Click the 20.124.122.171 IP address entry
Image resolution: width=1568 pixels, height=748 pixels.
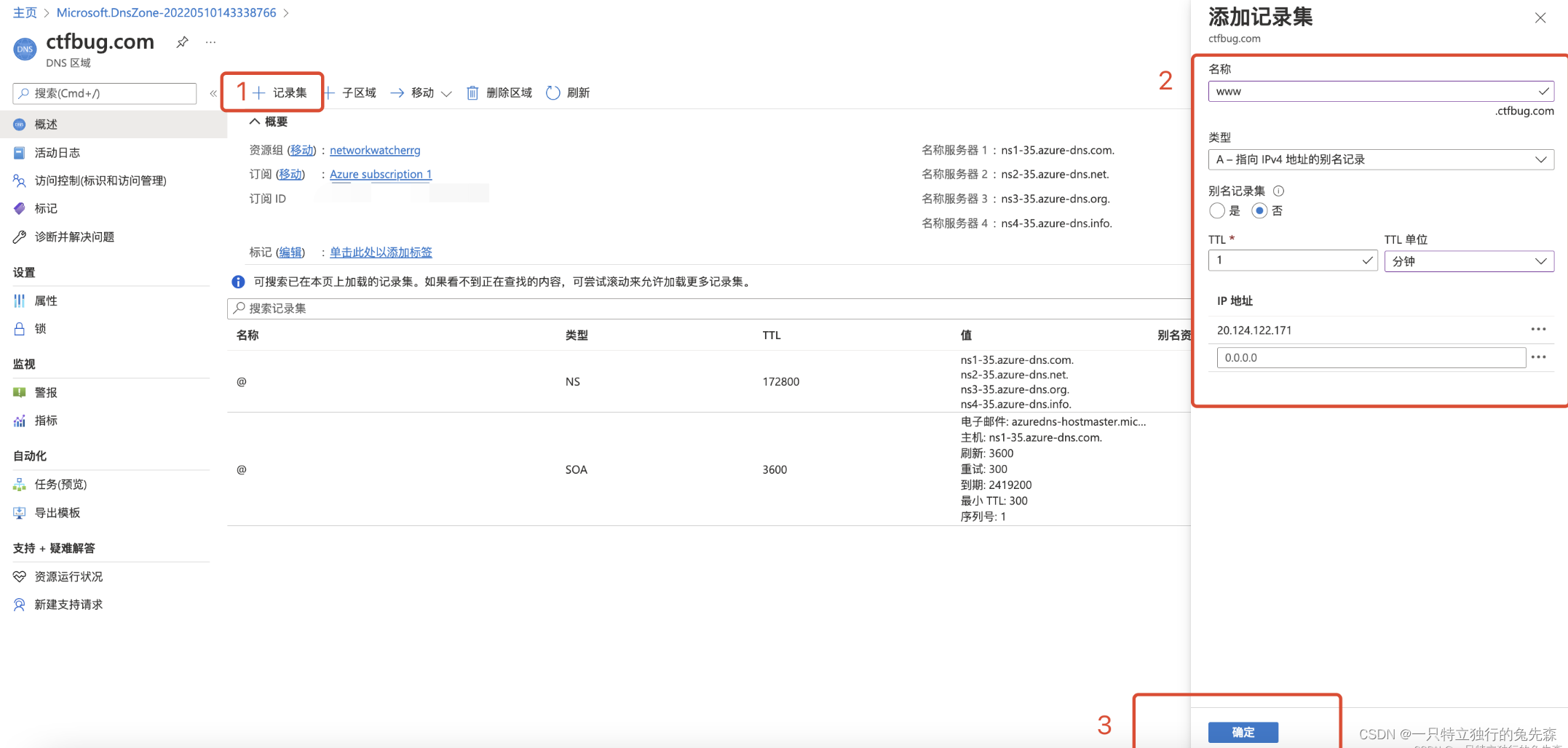point(1254,330)
